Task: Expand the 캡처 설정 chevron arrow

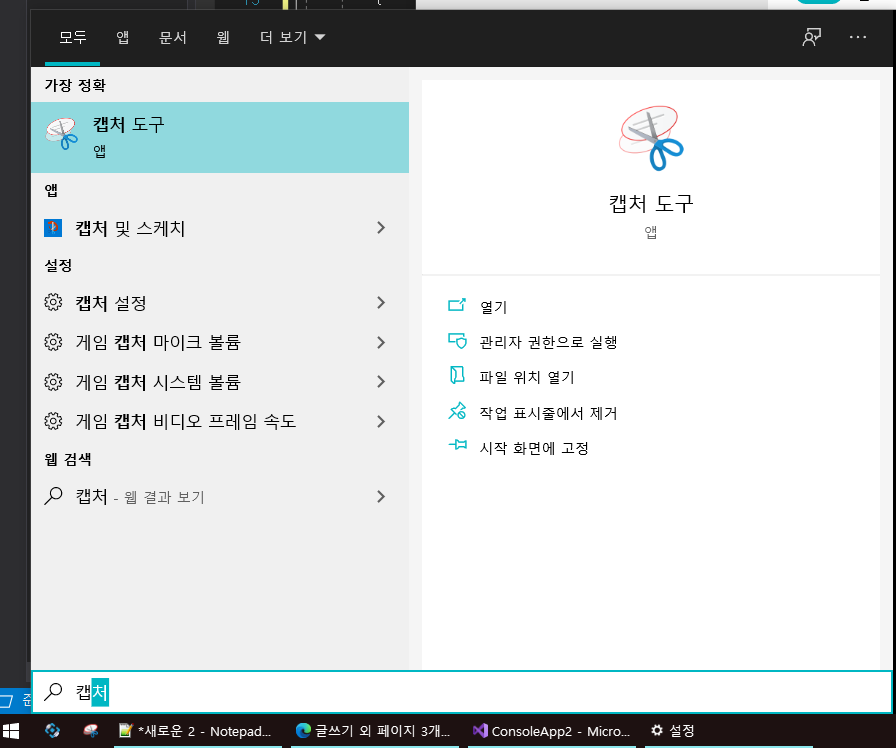Action: (x=381, y=302)
